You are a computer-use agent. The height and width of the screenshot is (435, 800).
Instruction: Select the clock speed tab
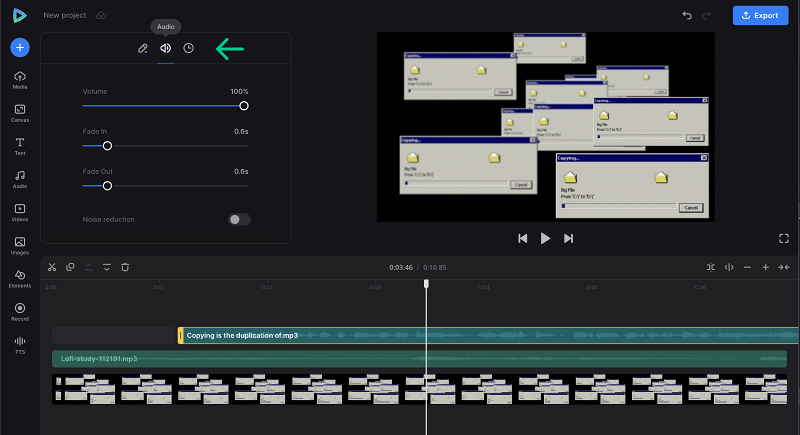pos(189,48)
